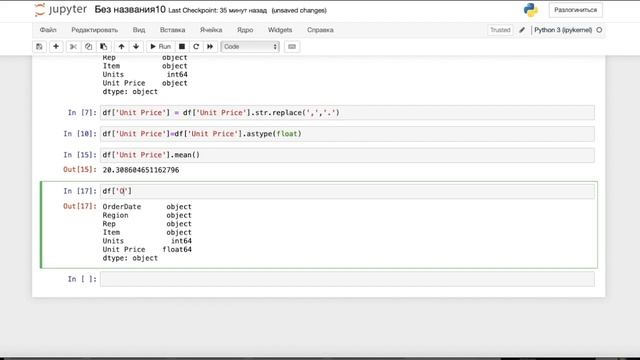Save notebook with the floppy disk icon
This screenshot has width=640, height=360.
pyautogui.click(x=39, y=47)
